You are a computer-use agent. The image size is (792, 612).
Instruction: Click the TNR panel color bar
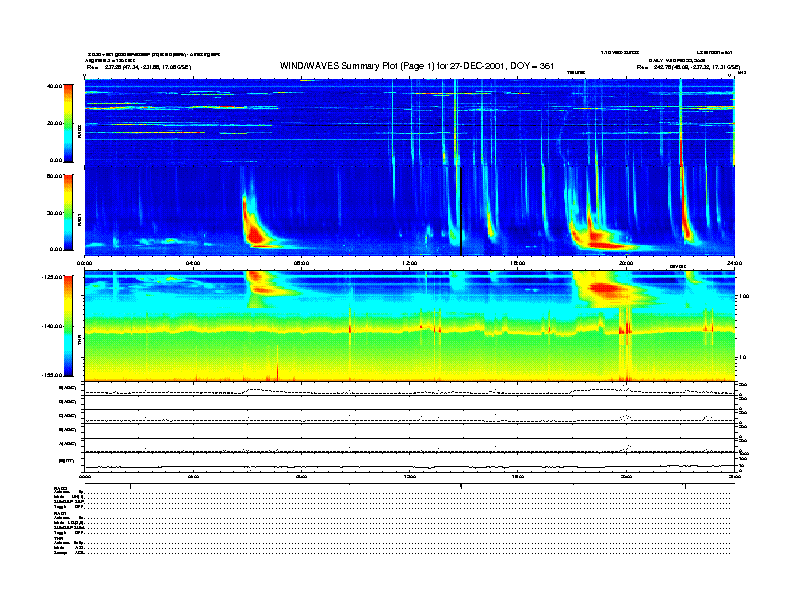point(68,326)
